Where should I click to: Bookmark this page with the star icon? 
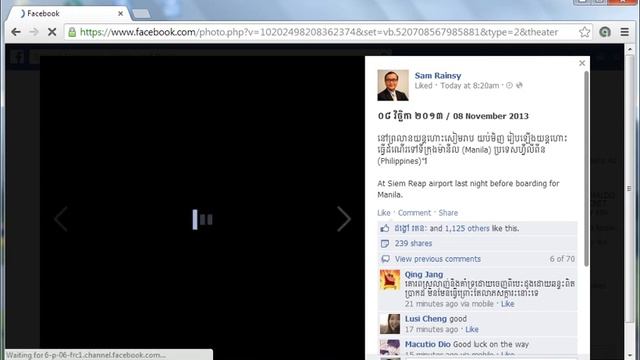[584, 32]
